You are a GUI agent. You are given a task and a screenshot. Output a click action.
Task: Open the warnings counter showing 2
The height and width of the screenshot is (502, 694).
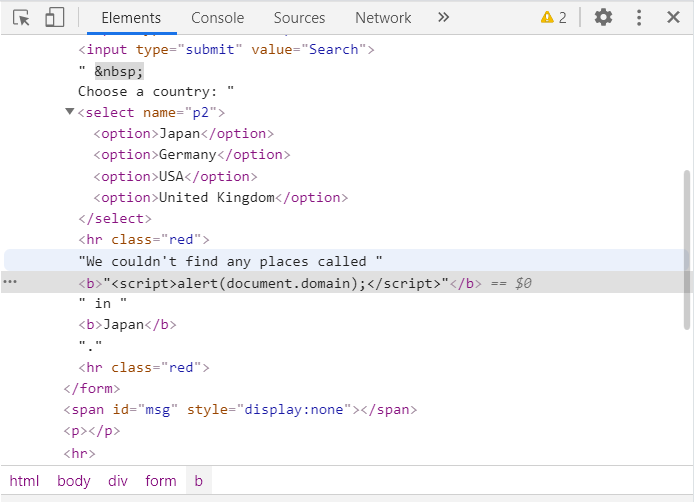[x=553, y=18]
